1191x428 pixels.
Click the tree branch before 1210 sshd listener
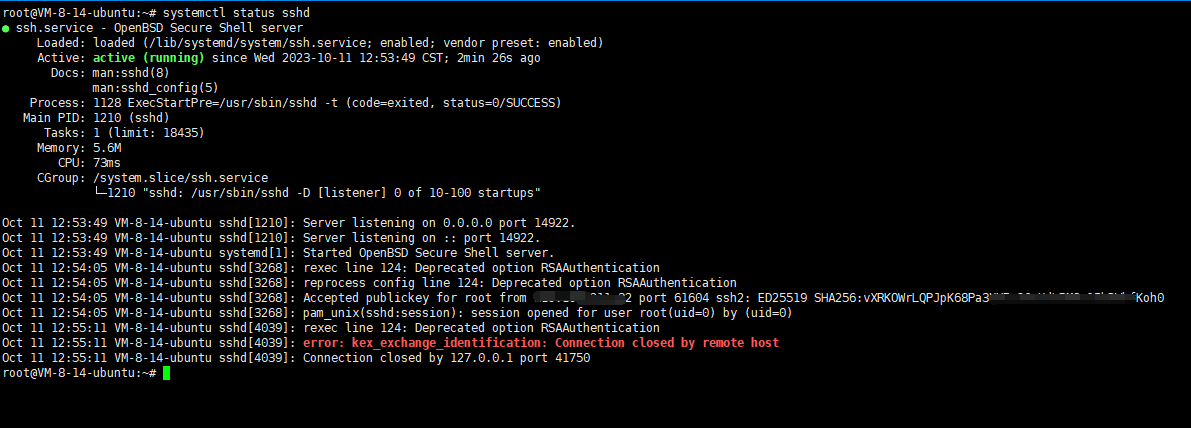[x=100, y=193]
